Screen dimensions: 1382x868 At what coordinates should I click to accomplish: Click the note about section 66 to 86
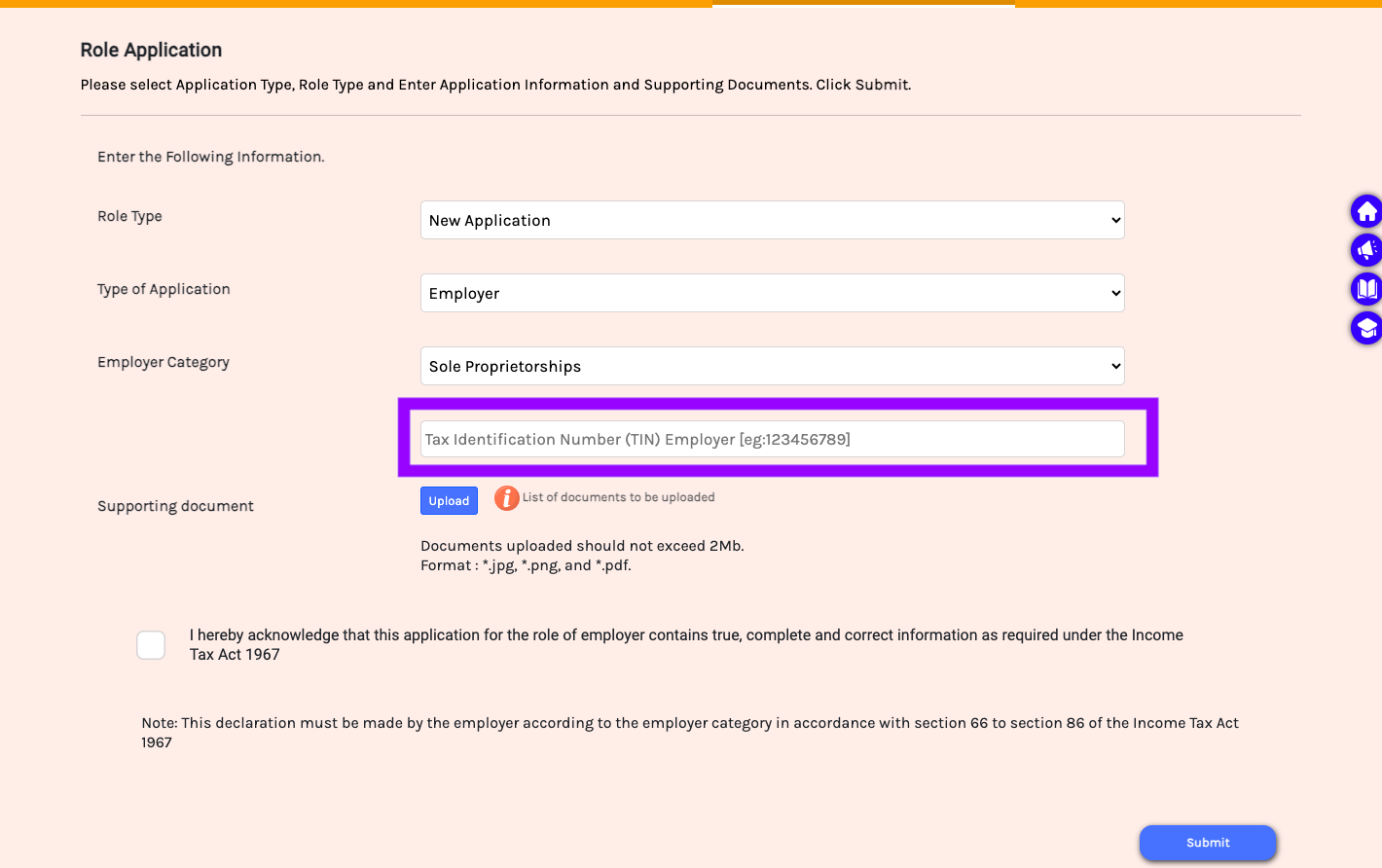(x=690, y=733)
